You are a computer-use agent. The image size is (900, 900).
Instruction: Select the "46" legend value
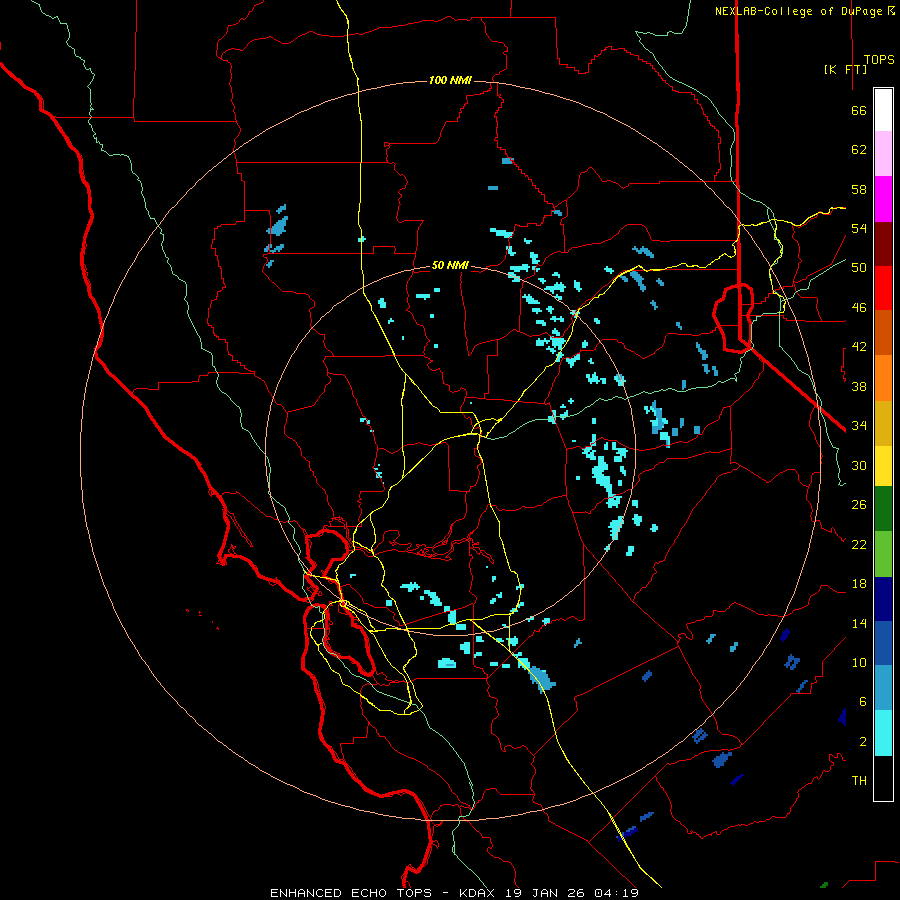[x=859, y=308]
